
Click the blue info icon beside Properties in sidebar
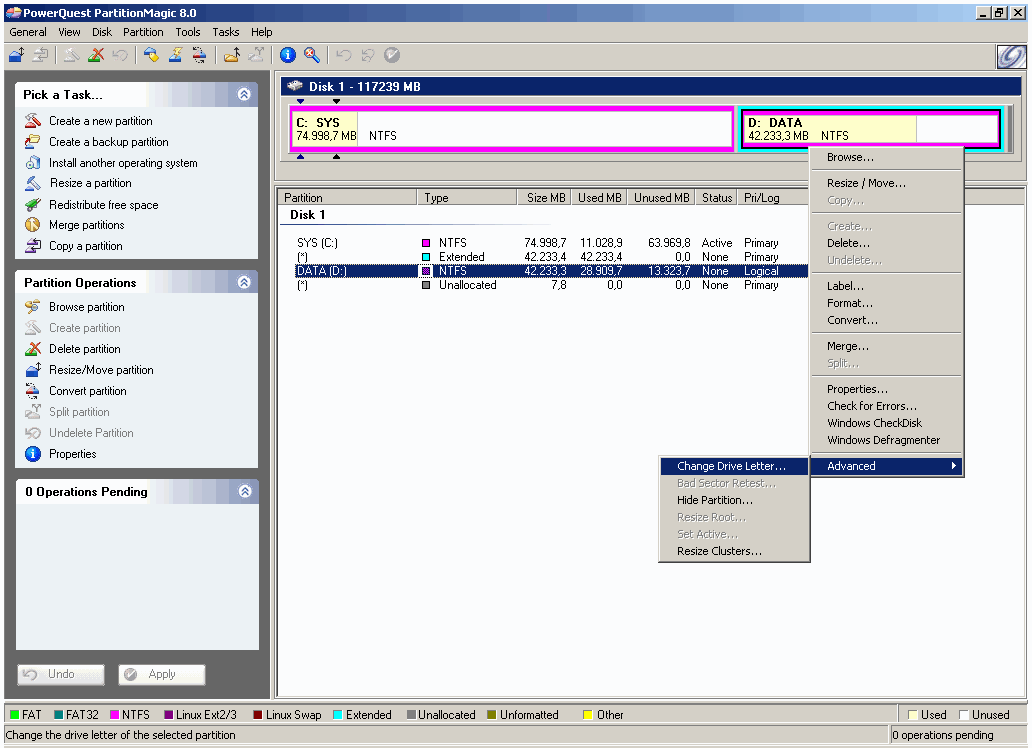pyautogui.click(x=33, y=454)
